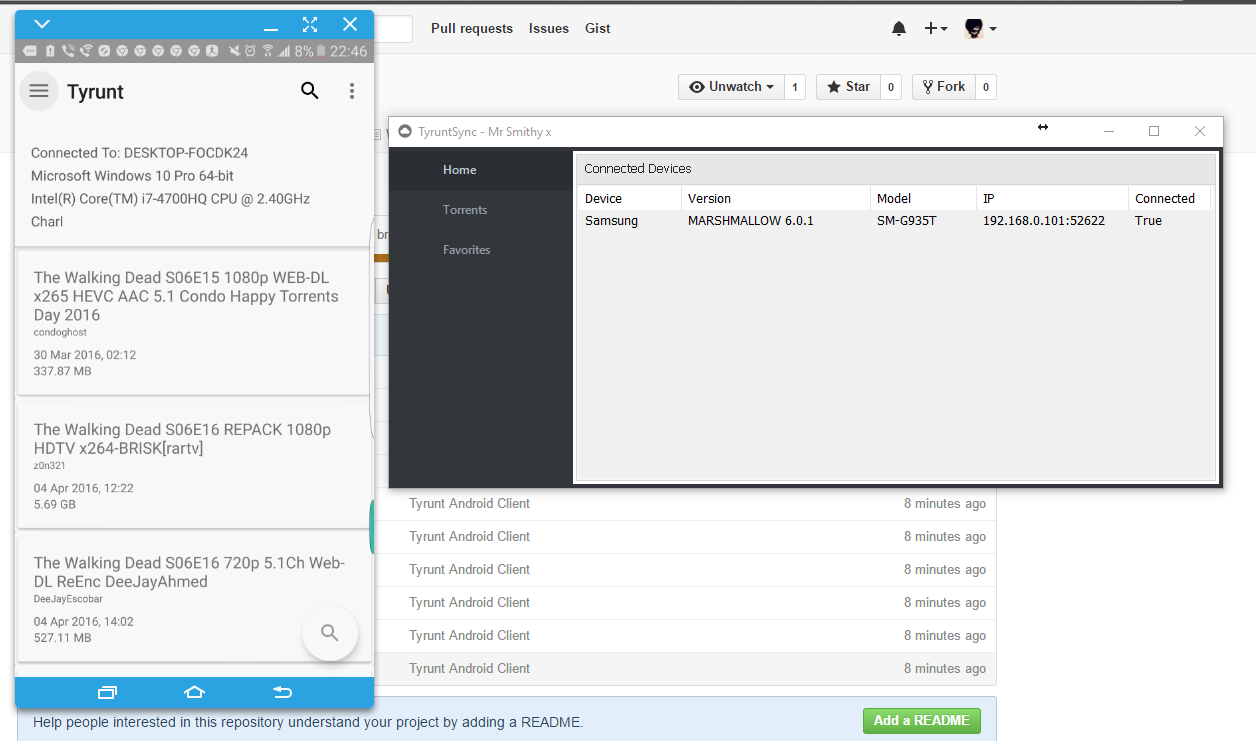
Task: Click uploader name DeeJayEscobar
Action: point(68,599)
